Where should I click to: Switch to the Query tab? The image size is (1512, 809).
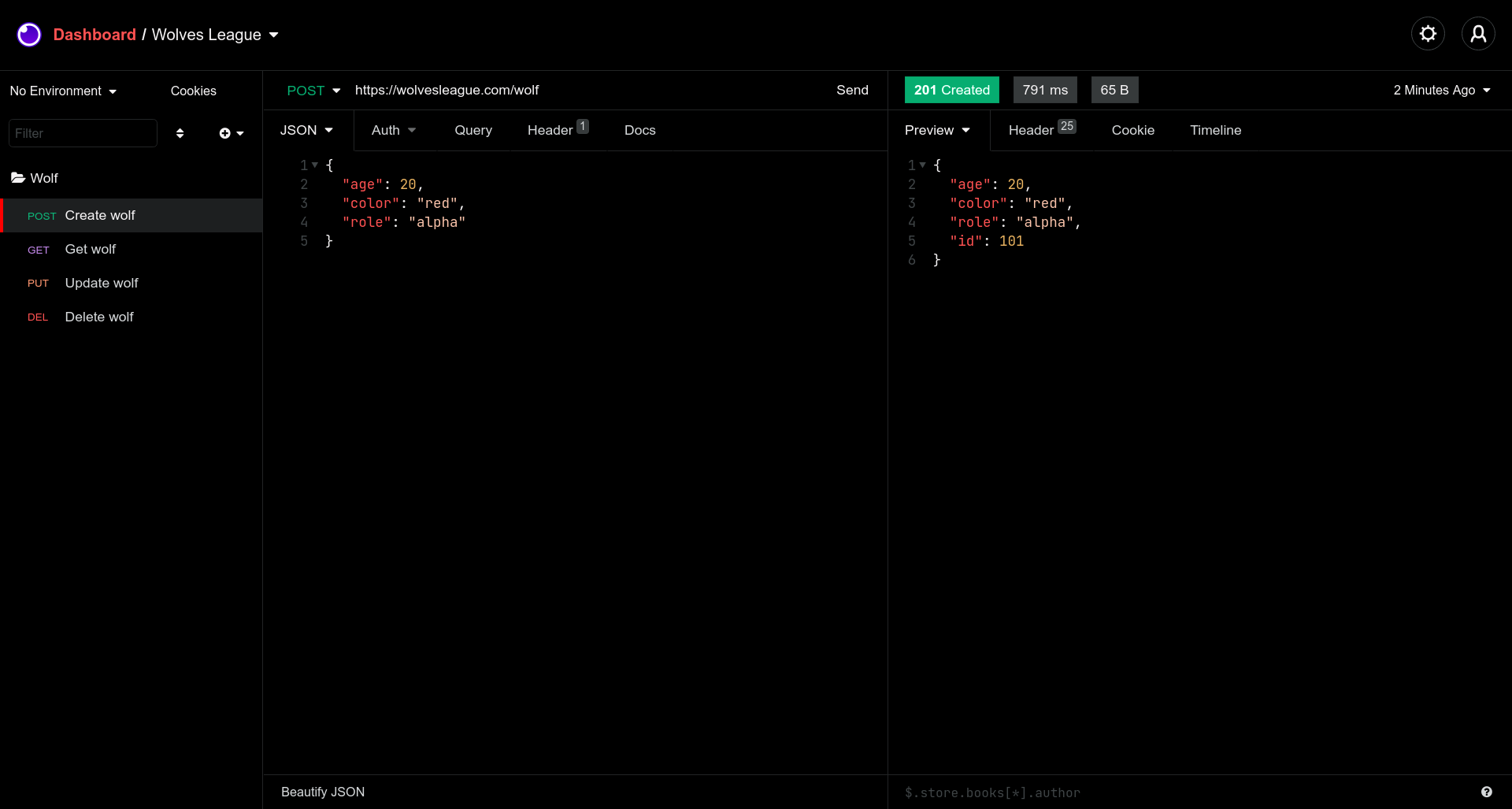coord(473,130)
